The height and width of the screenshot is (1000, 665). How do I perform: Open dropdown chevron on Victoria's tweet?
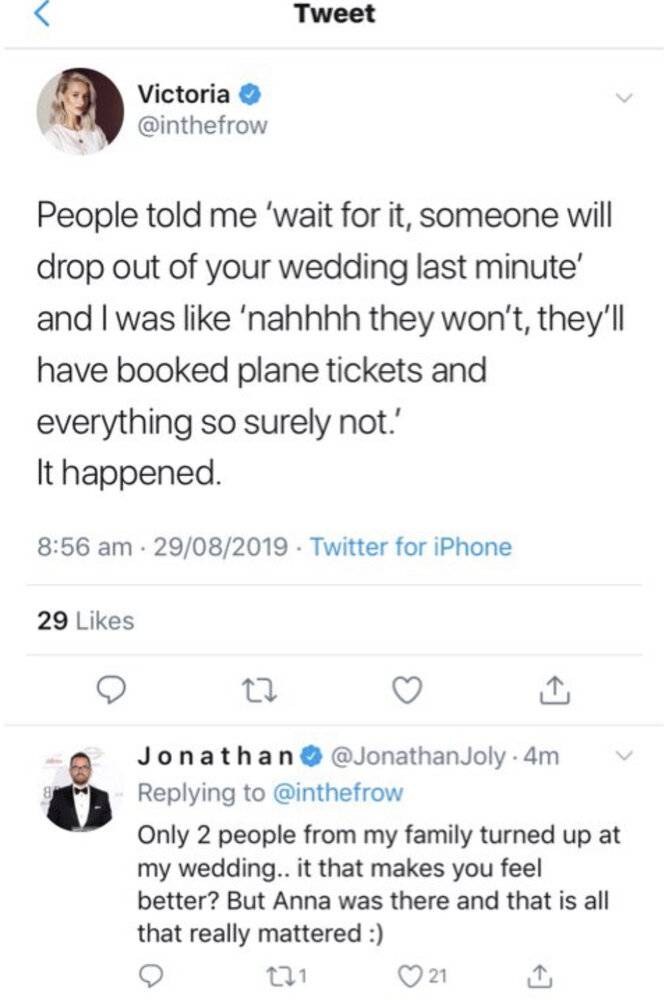click(x=624, y=98)
